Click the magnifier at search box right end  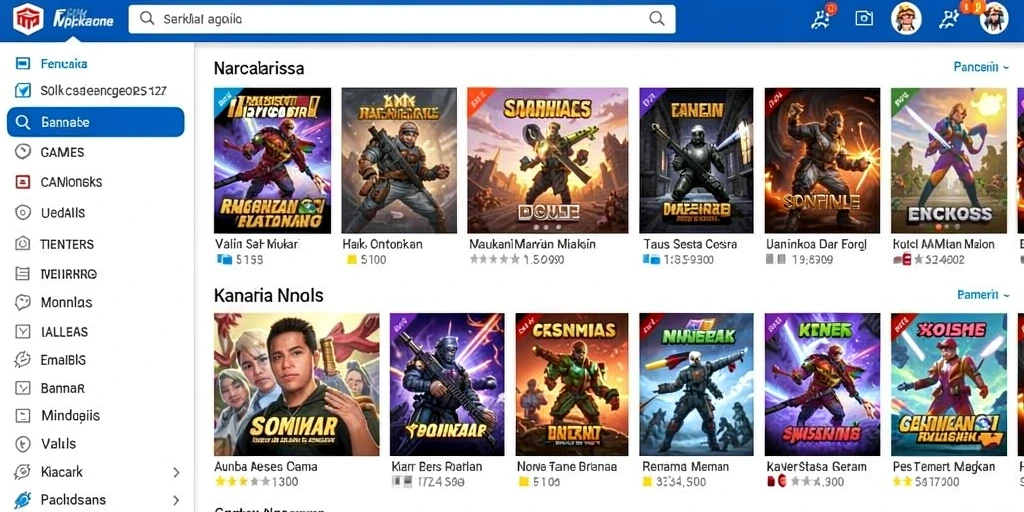[657, 18]
